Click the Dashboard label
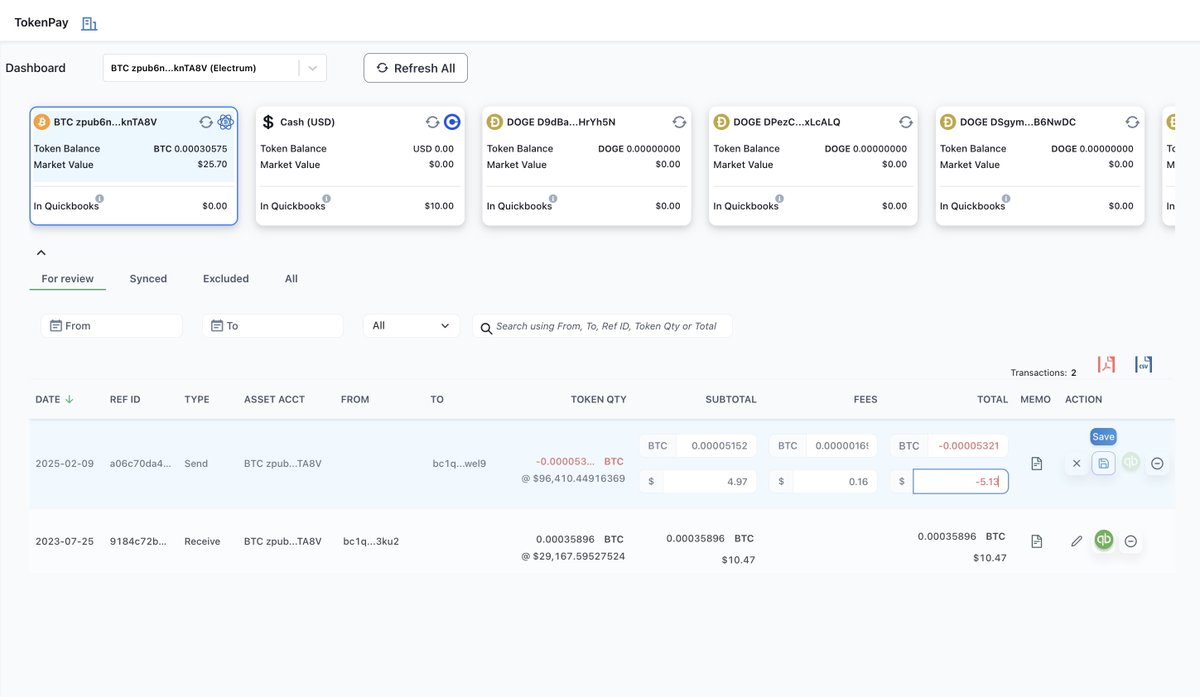This screenshot has height=697, width=1200. click(36, 68)
